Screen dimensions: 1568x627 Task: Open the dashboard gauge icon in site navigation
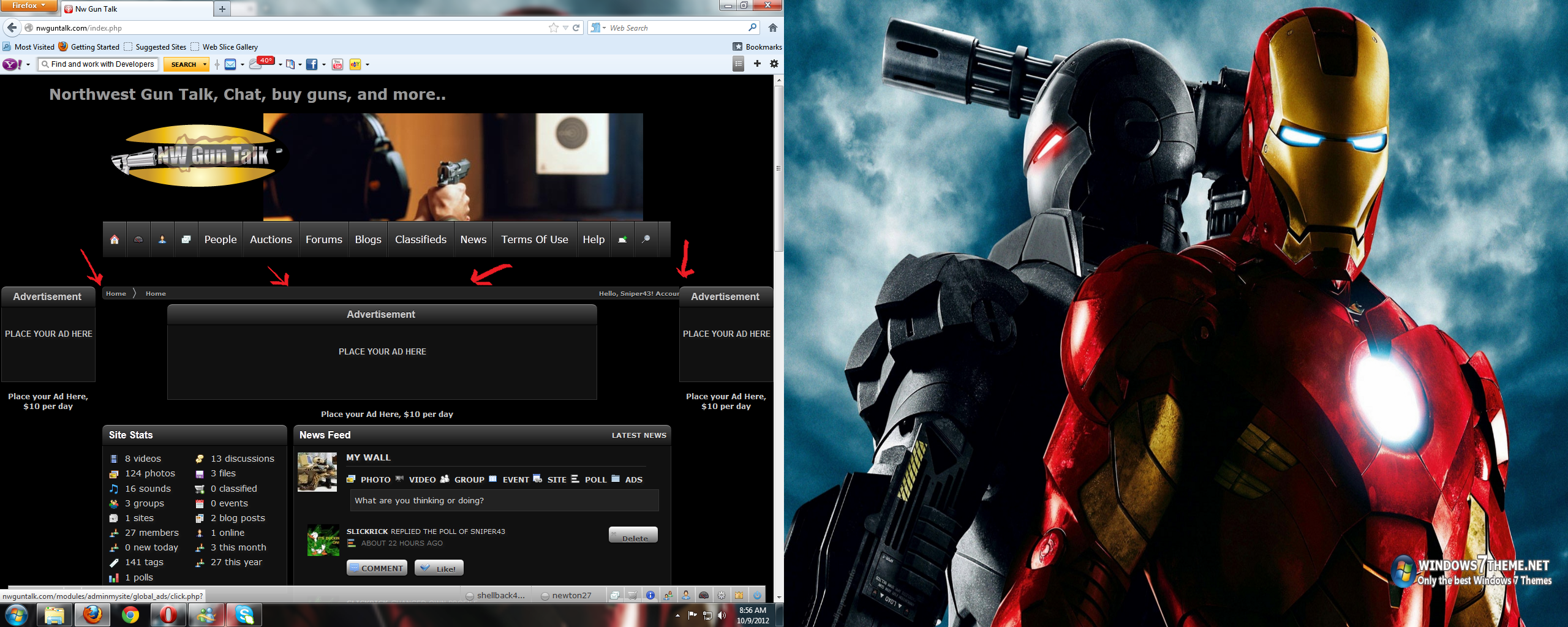point(138,239)
